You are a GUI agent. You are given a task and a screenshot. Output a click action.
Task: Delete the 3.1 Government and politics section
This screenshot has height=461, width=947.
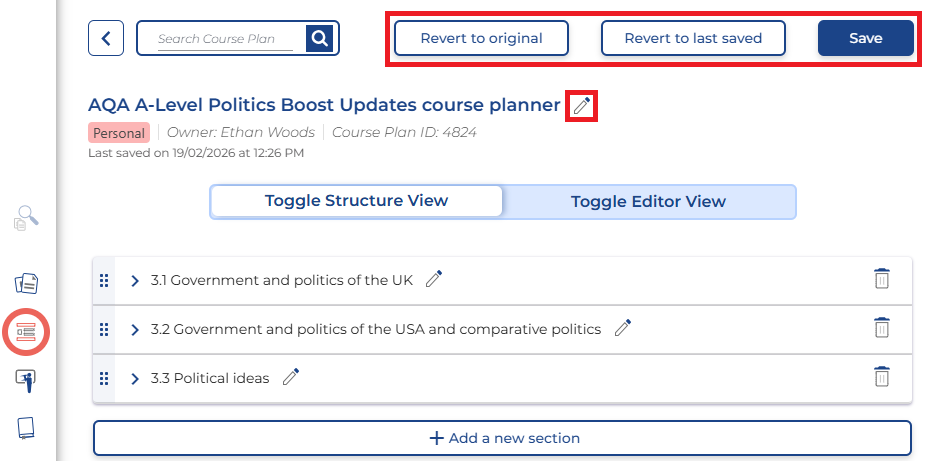point(881,279)
